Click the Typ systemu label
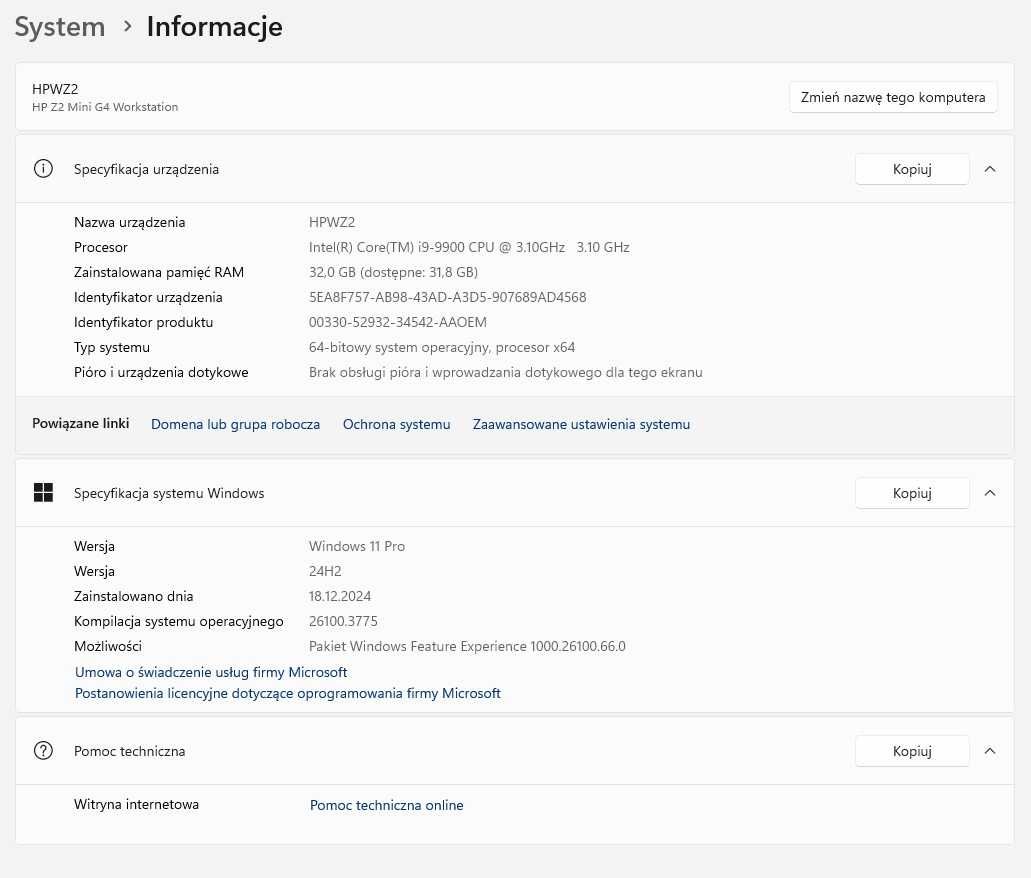The height and width of the screenshot is (878, 1031). (x=112, y=347)
